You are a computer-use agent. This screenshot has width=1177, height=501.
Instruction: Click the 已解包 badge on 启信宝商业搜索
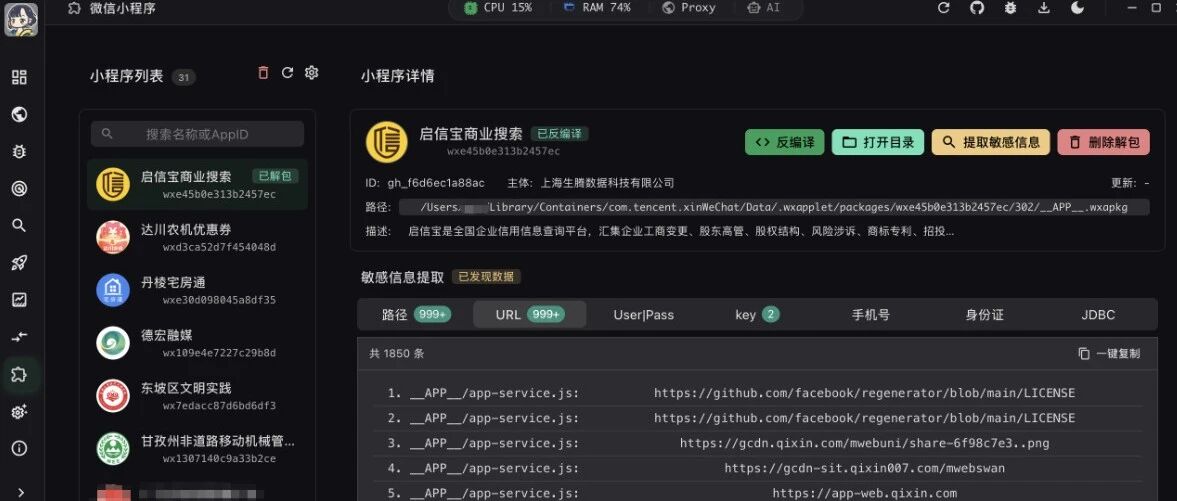point(275,176)
